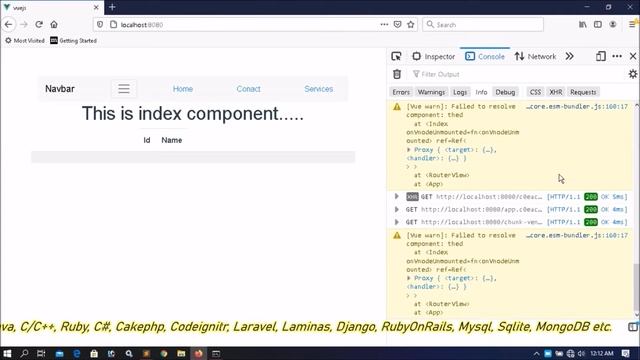Open Getting Started bookmark

coord(73,40)
